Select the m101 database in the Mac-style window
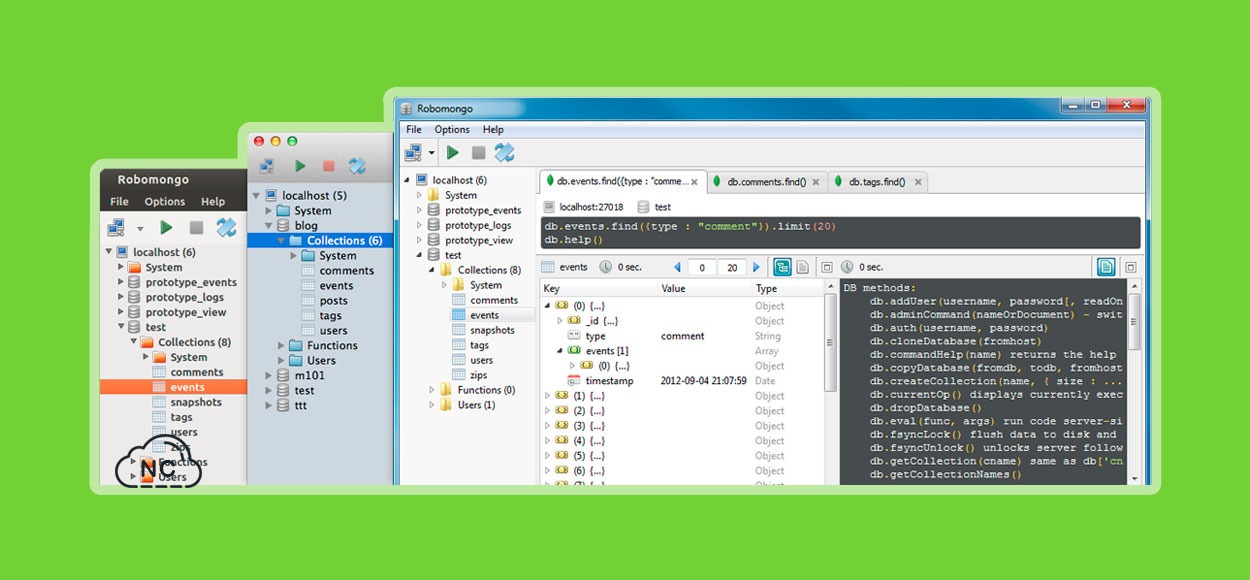The width and height of the screenshot is (1250, 580). tap(308, 375)
